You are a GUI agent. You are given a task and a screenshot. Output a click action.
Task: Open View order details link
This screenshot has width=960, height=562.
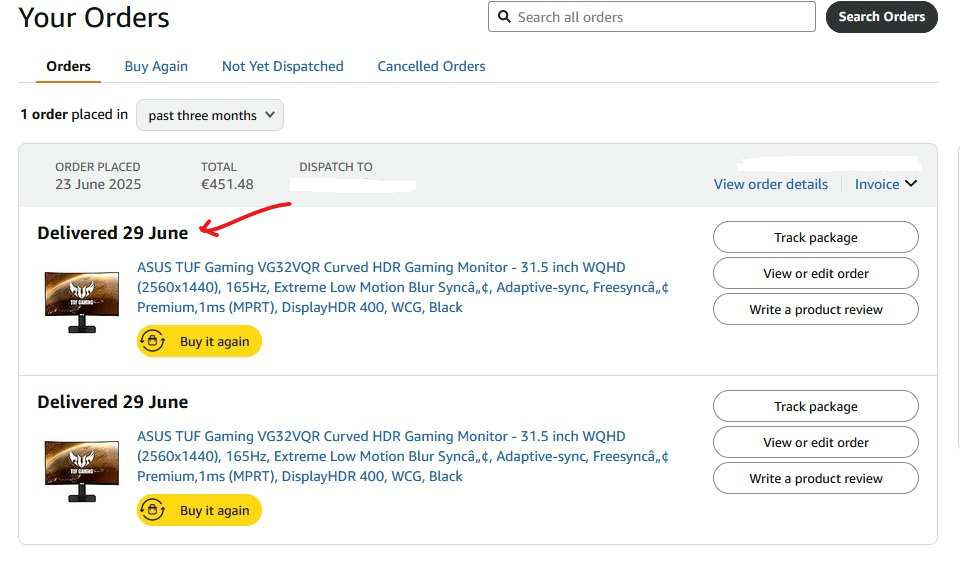(770, 184)
